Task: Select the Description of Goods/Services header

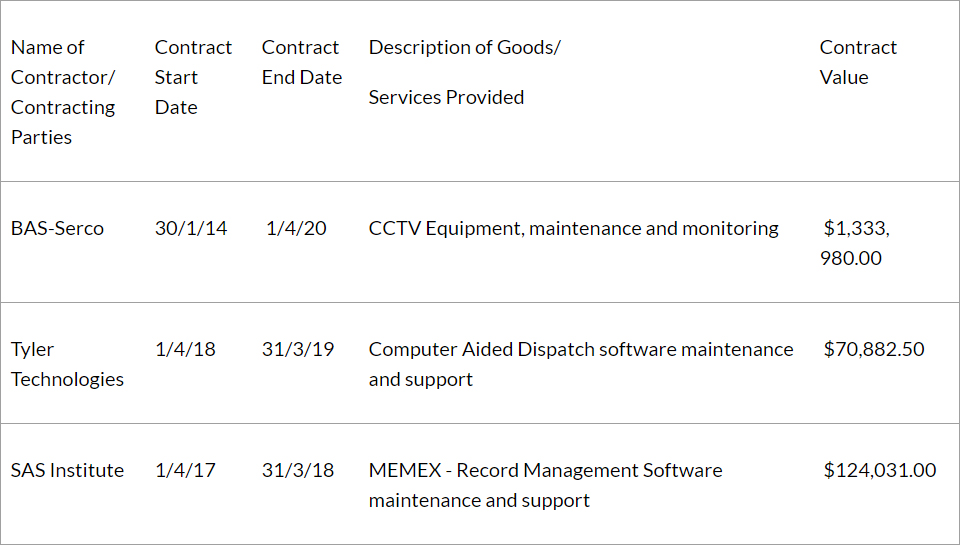Action: (x=464, y=72)
